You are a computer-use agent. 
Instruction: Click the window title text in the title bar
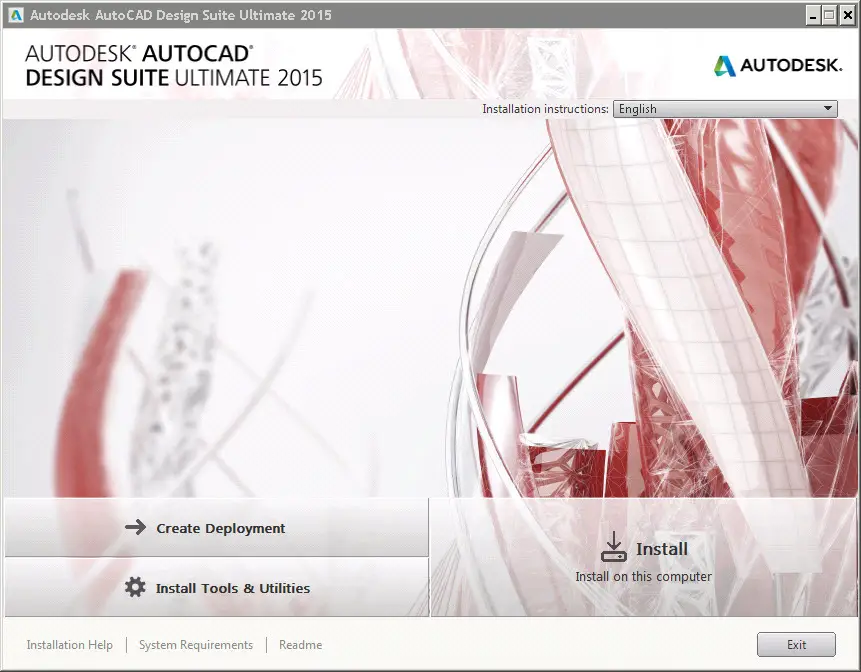[181, 15]
